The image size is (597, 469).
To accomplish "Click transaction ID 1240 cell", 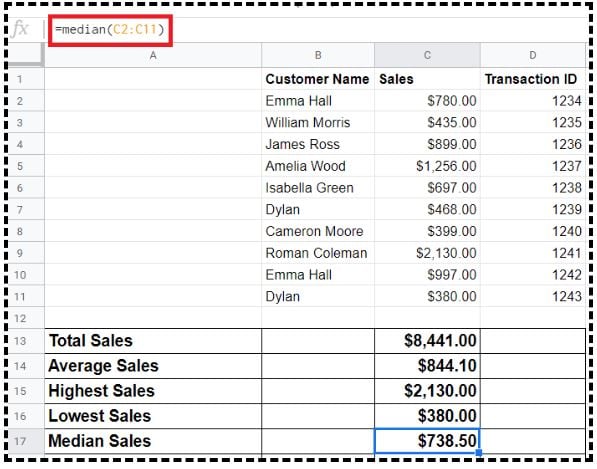I will (533, 231).
